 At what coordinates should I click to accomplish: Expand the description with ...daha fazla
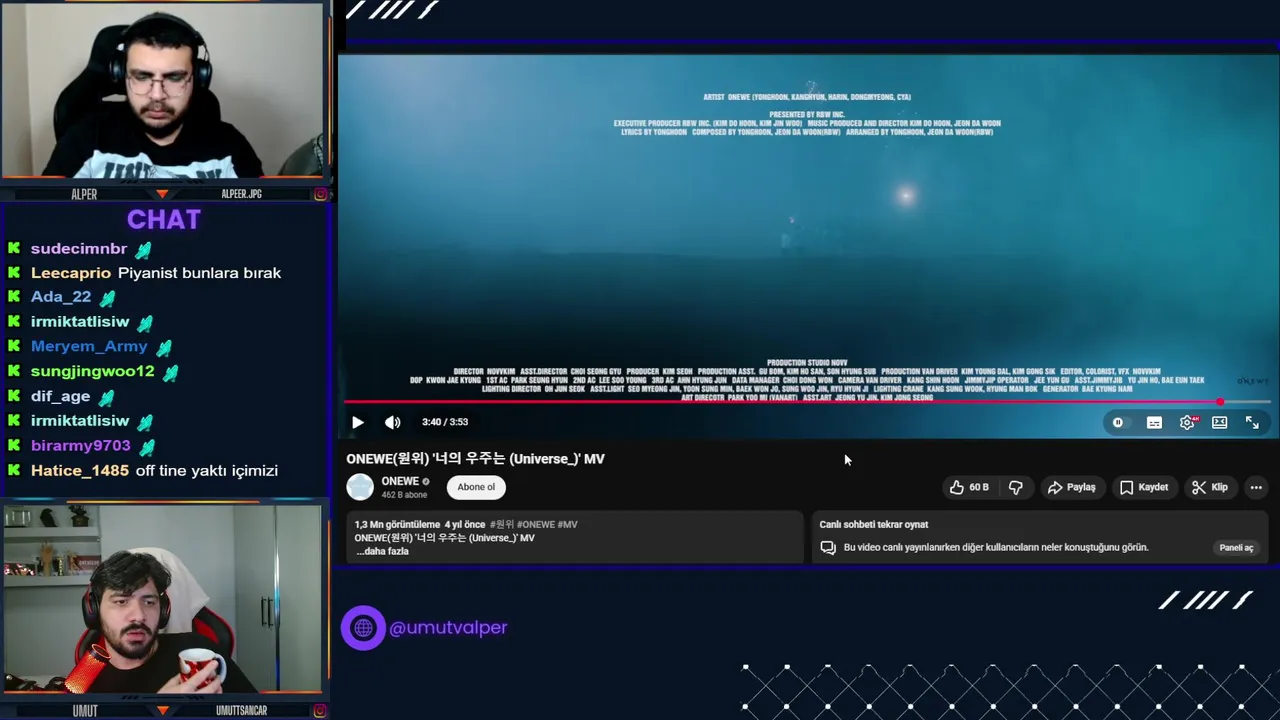[383, 551]
